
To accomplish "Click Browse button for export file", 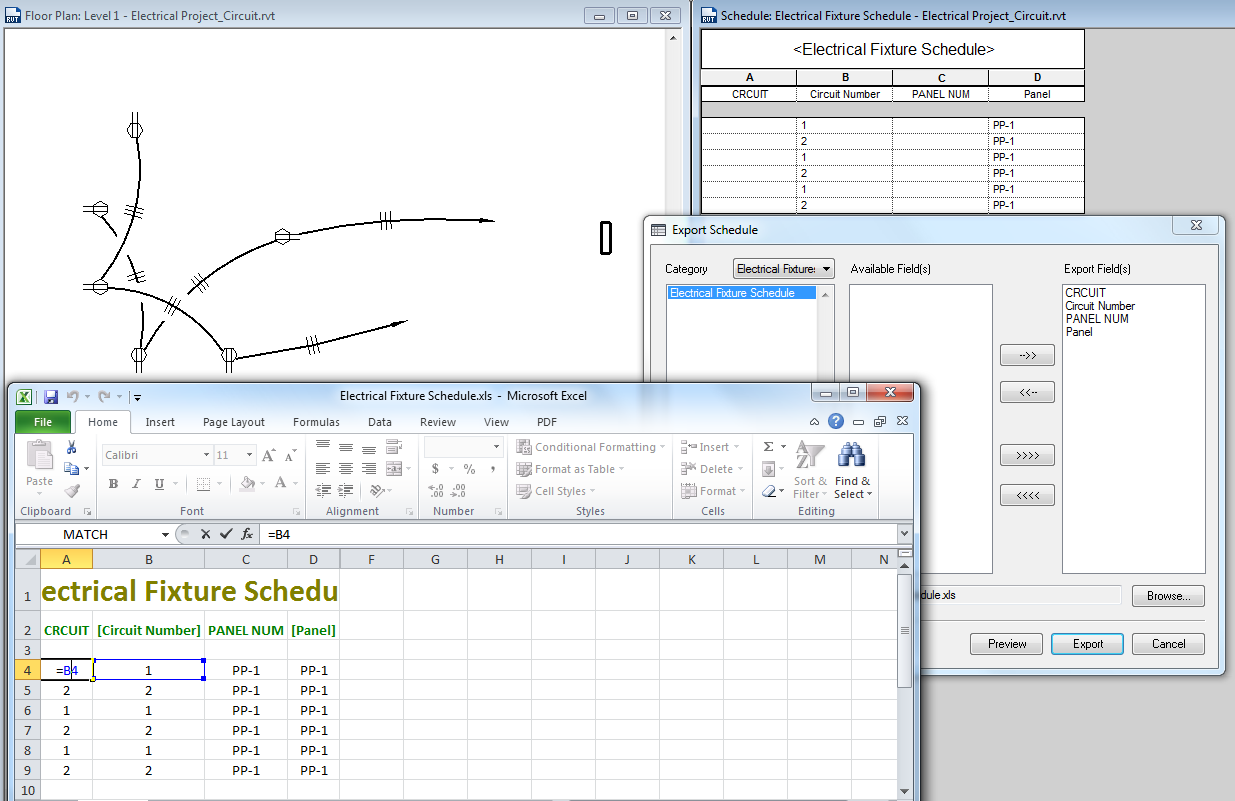I will point(1168,596).
